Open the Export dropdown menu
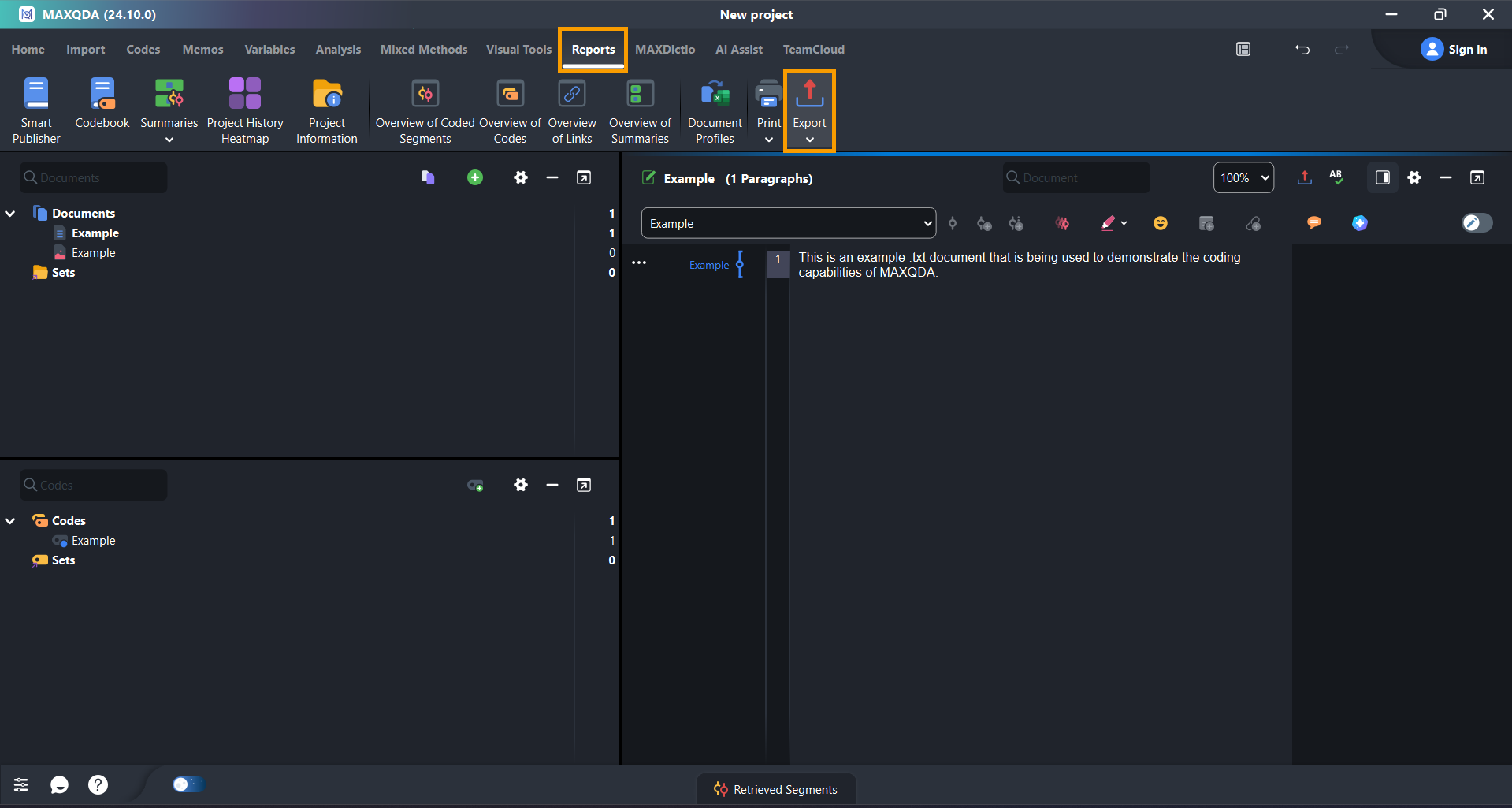 coord(809,110)
